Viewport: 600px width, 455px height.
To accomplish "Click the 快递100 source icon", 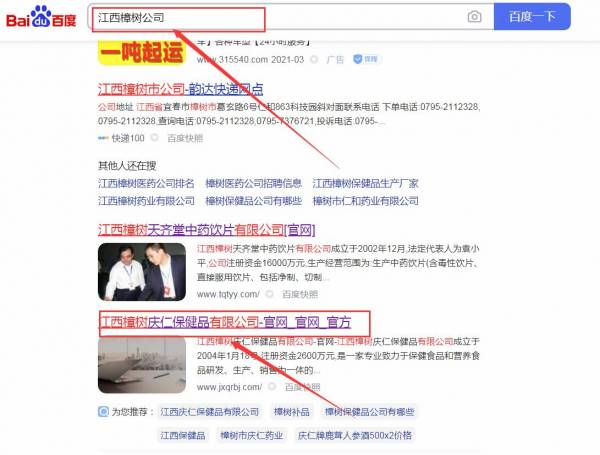I will point(104,138).
